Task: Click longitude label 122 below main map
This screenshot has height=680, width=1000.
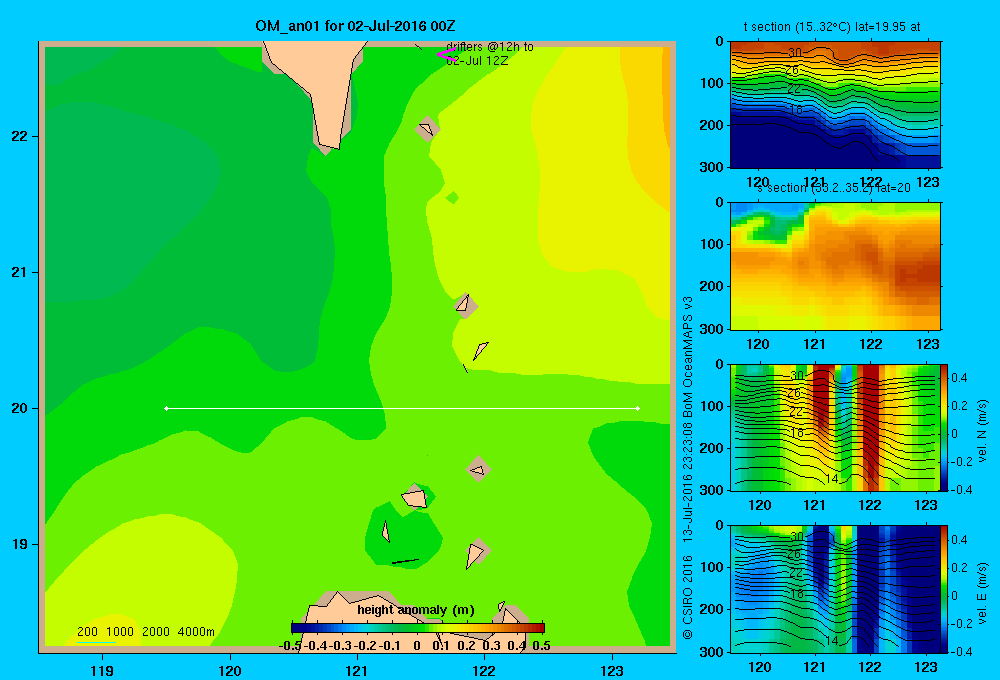Action: 484,670
